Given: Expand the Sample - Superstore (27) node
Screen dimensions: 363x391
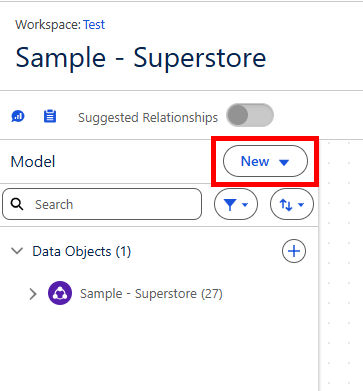Looking at the screenshot, I should tap(33, 294).
